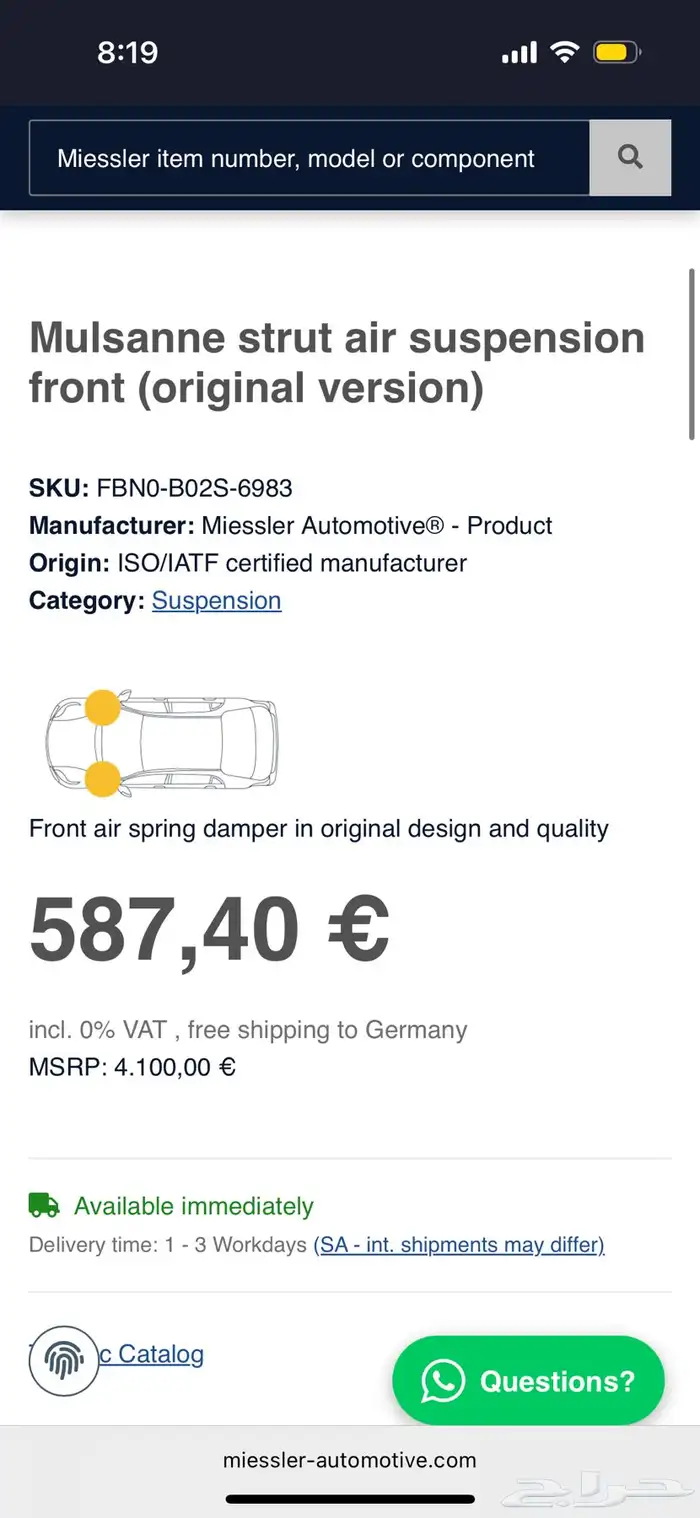Tap the miessler-automotive.com address bar

(350, 1460)
